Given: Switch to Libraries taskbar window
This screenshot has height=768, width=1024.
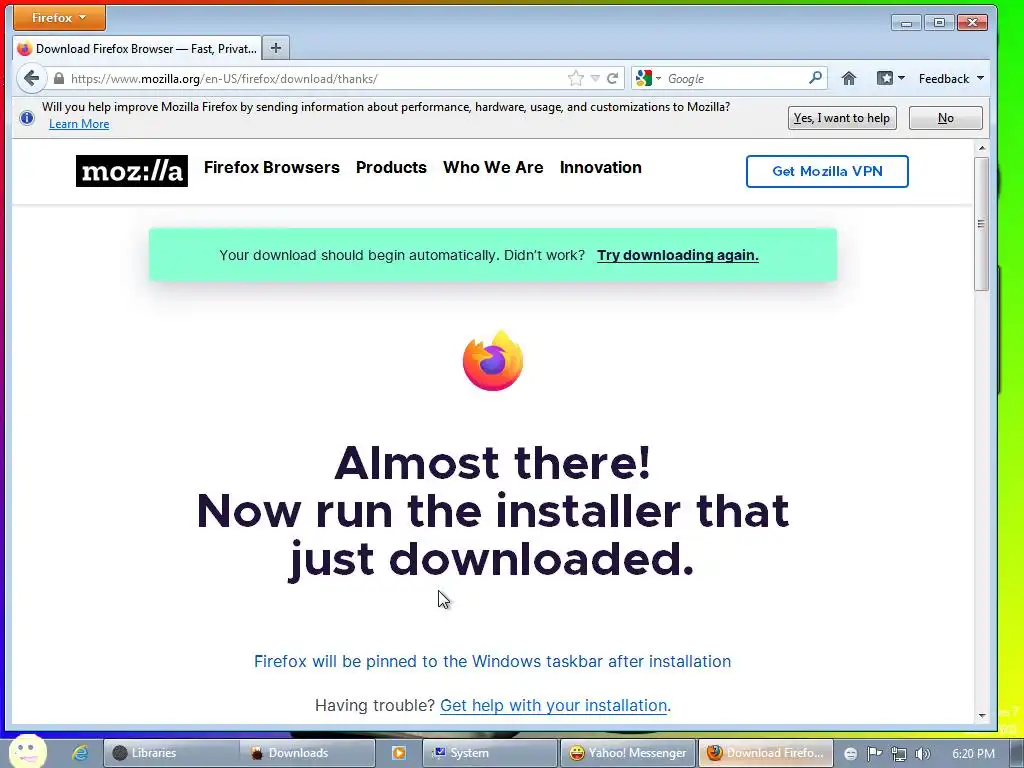Looking at the screenshot, I should click(171, 753).
